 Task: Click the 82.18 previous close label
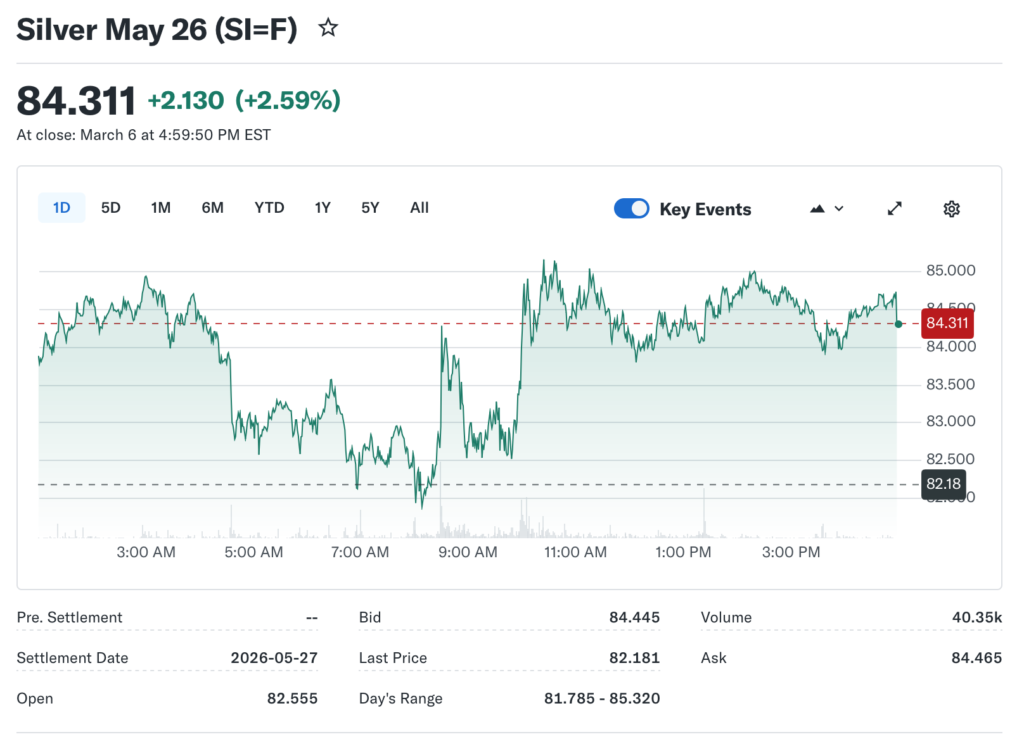click(942, 484)
